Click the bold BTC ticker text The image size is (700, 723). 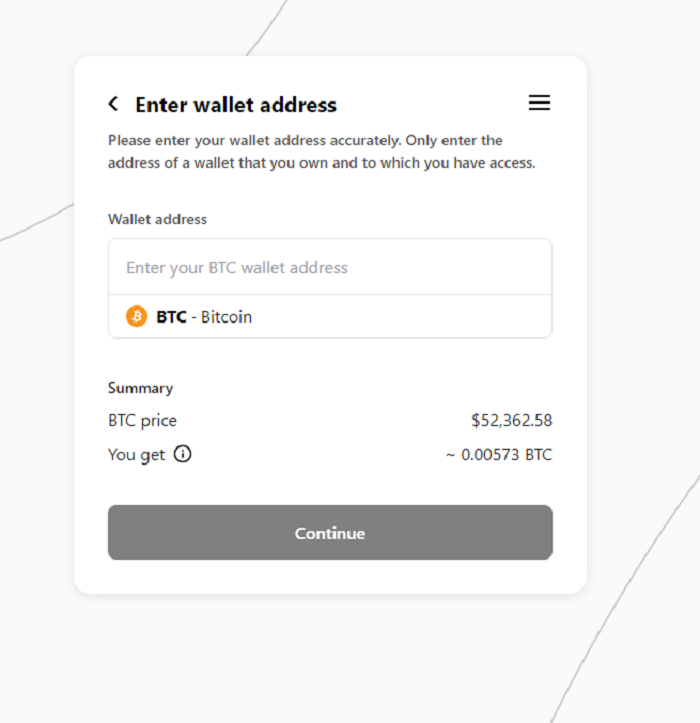pos(171,317)
